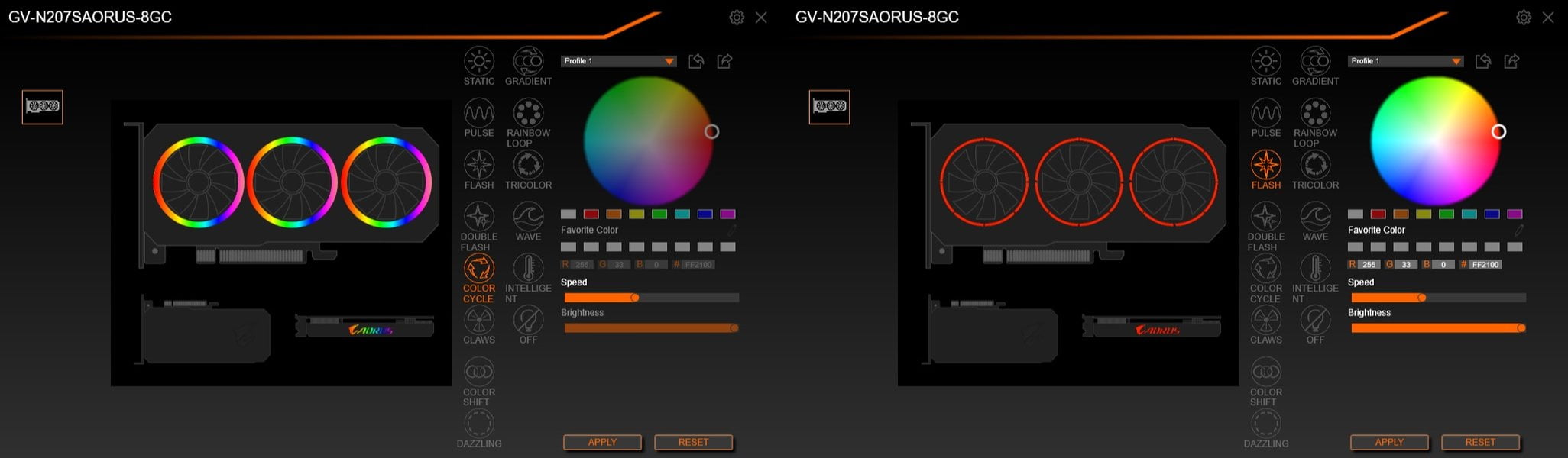Click the highlighted FLASH icon in right window

(x=1266, y=165)
